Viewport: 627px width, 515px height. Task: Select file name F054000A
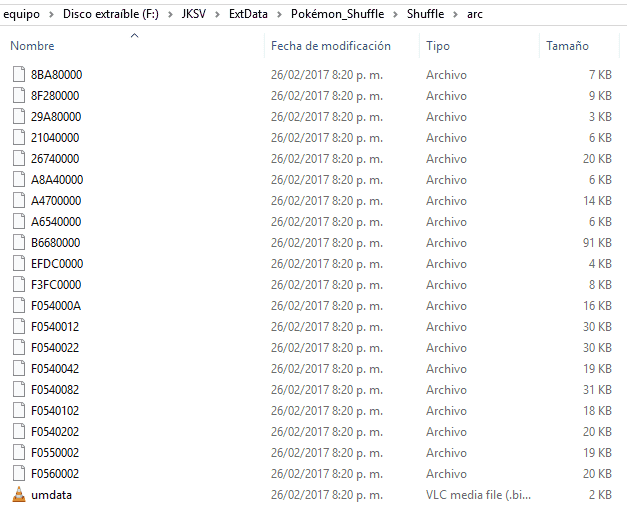coord(56,306)
